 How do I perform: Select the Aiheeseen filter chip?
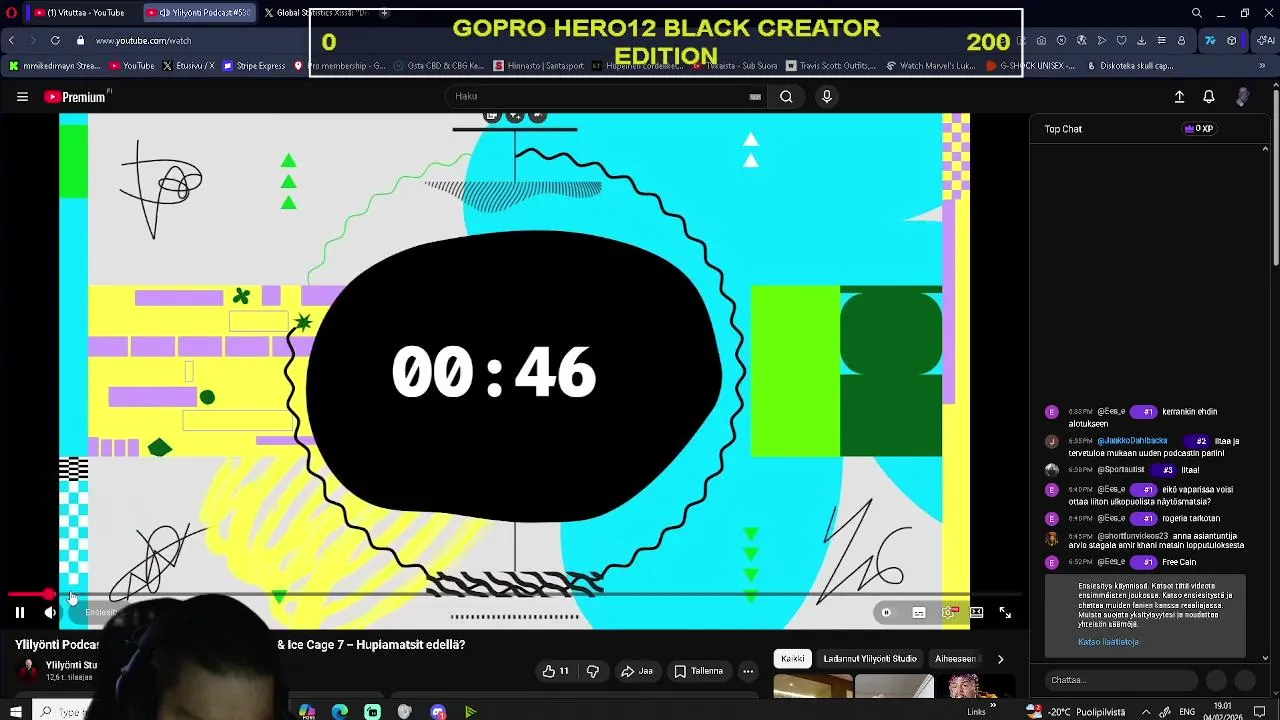(x=955, y=659)
